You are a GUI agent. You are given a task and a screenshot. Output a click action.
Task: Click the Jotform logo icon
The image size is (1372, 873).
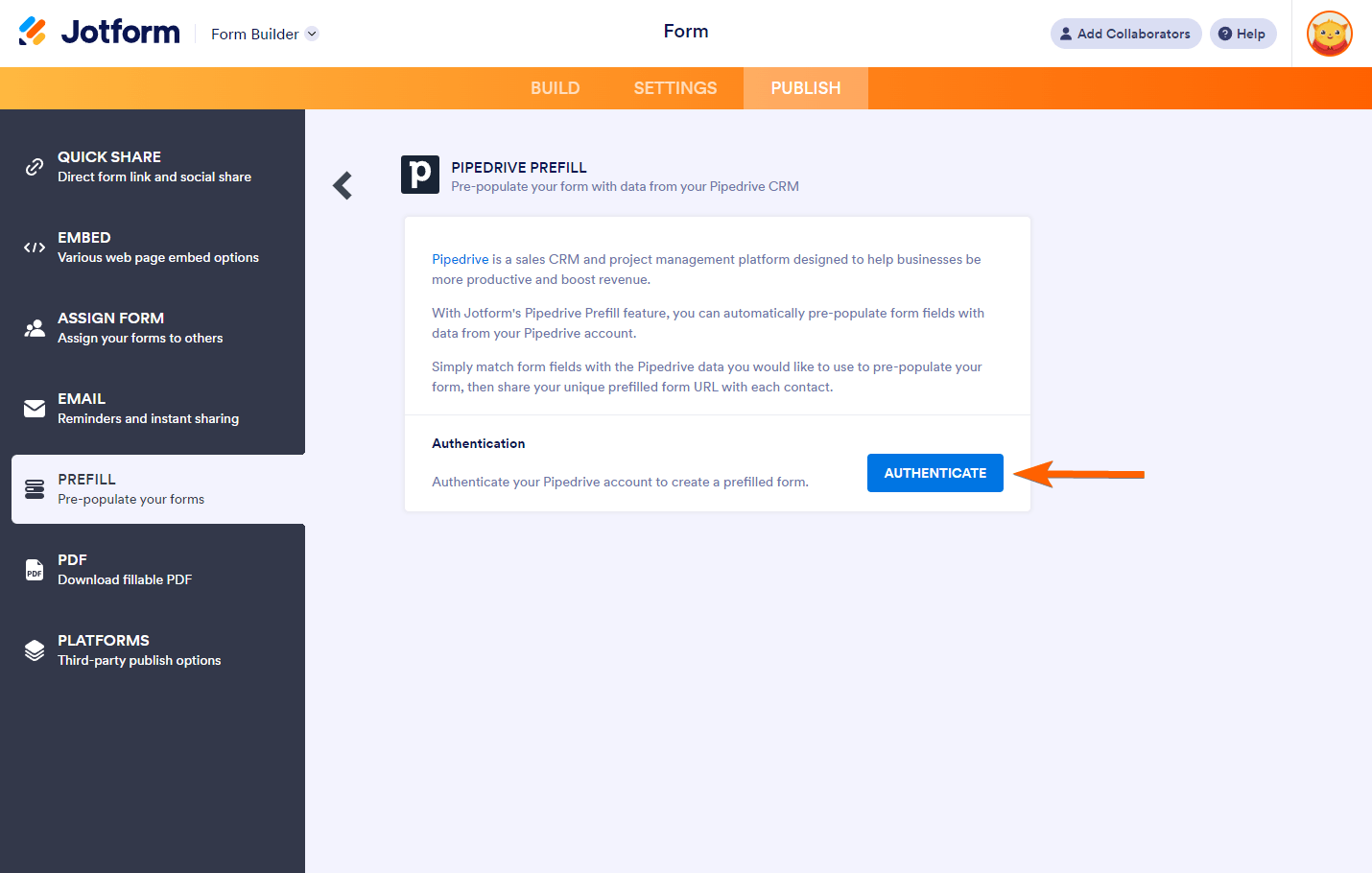33,32
